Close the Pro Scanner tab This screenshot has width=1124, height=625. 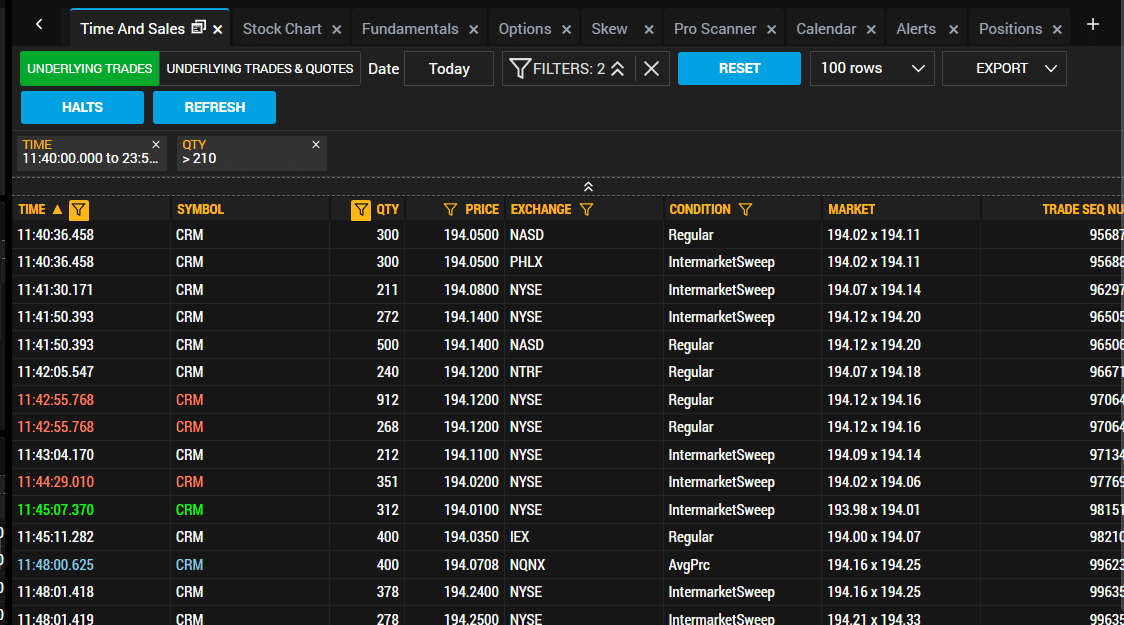coord(771,29)
